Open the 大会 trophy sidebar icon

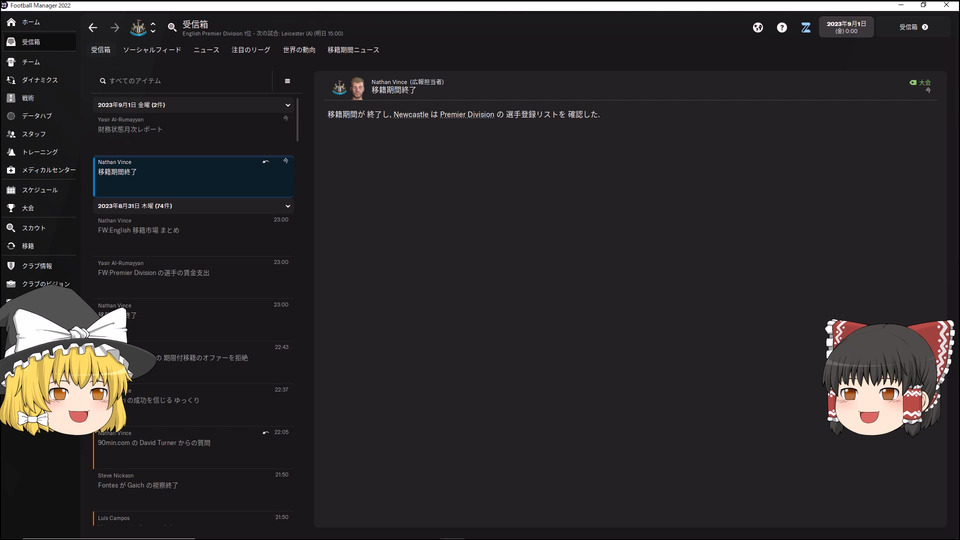[11, 208]
